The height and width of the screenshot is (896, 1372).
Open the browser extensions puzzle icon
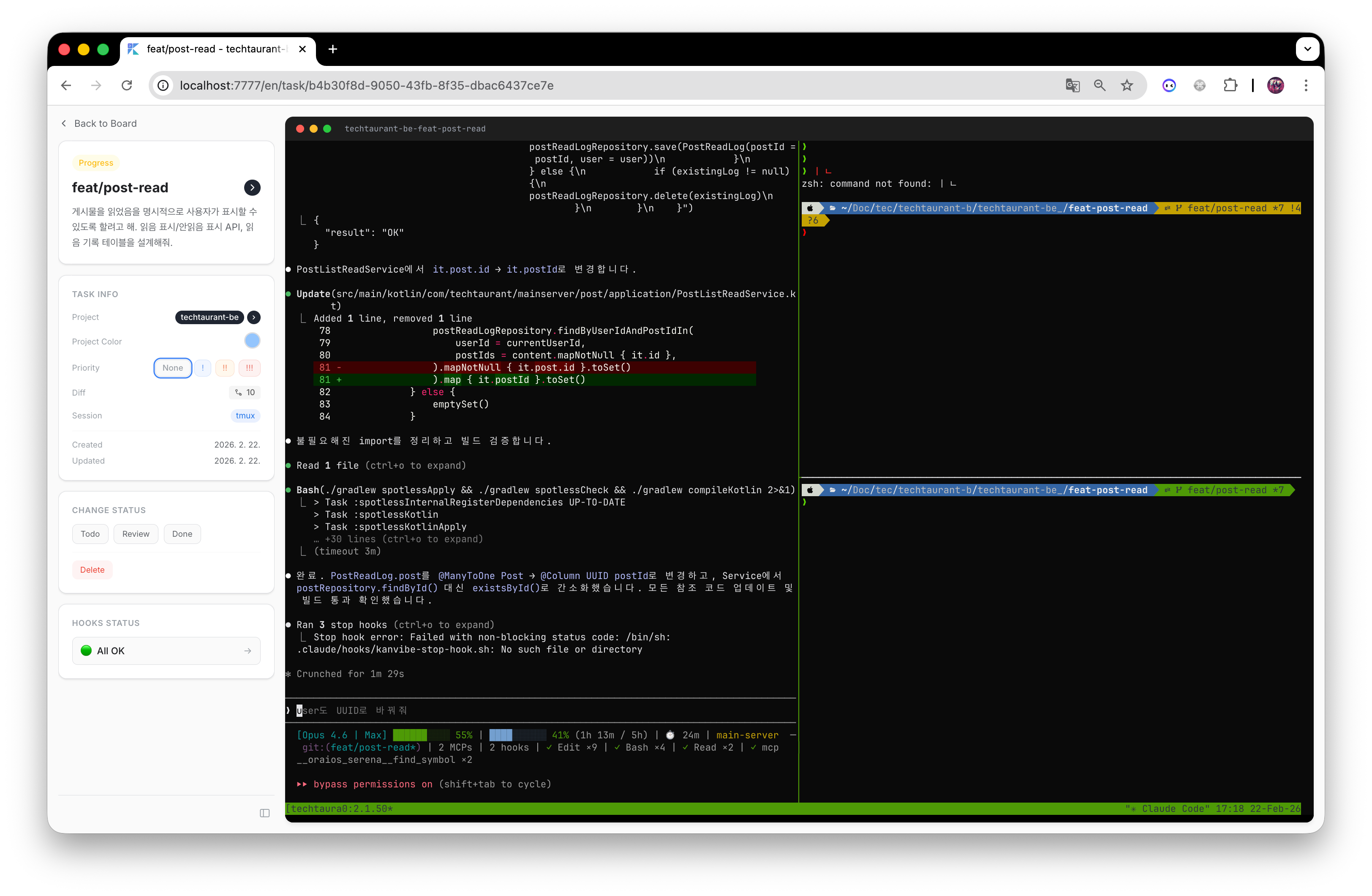1230,85
